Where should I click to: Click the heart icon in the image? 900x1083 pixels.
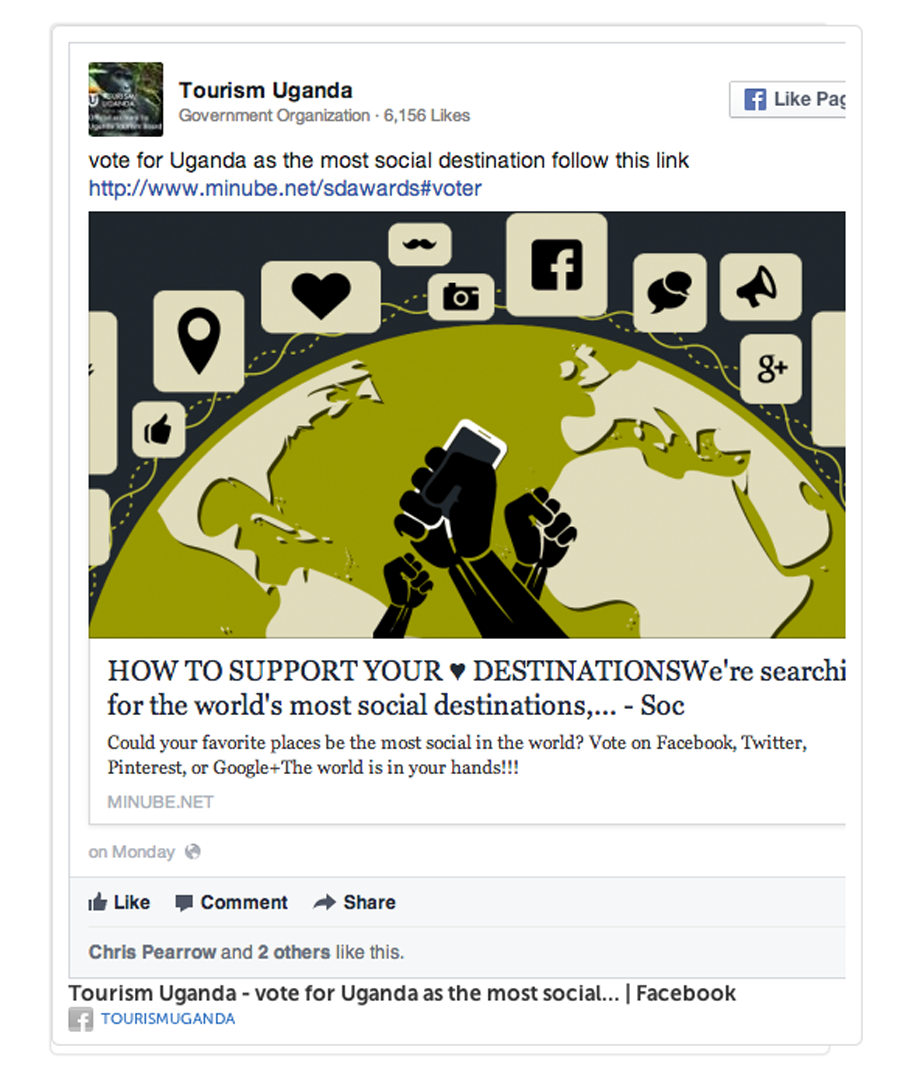320,296
